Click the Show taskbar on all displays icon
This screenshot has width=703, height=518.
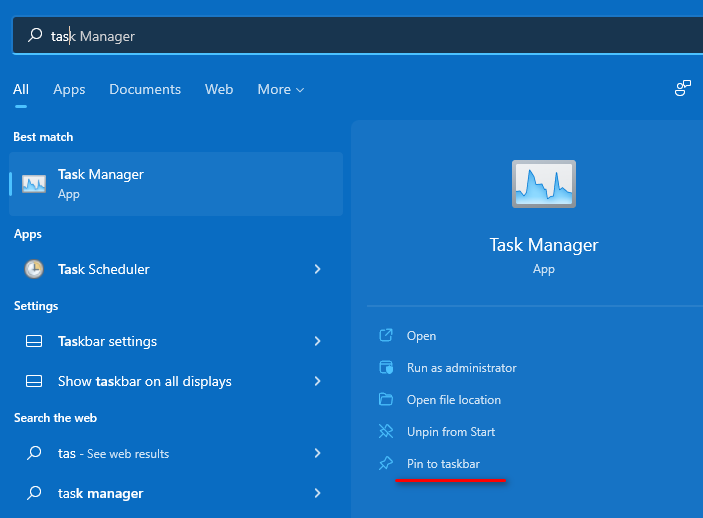point(34,381)
